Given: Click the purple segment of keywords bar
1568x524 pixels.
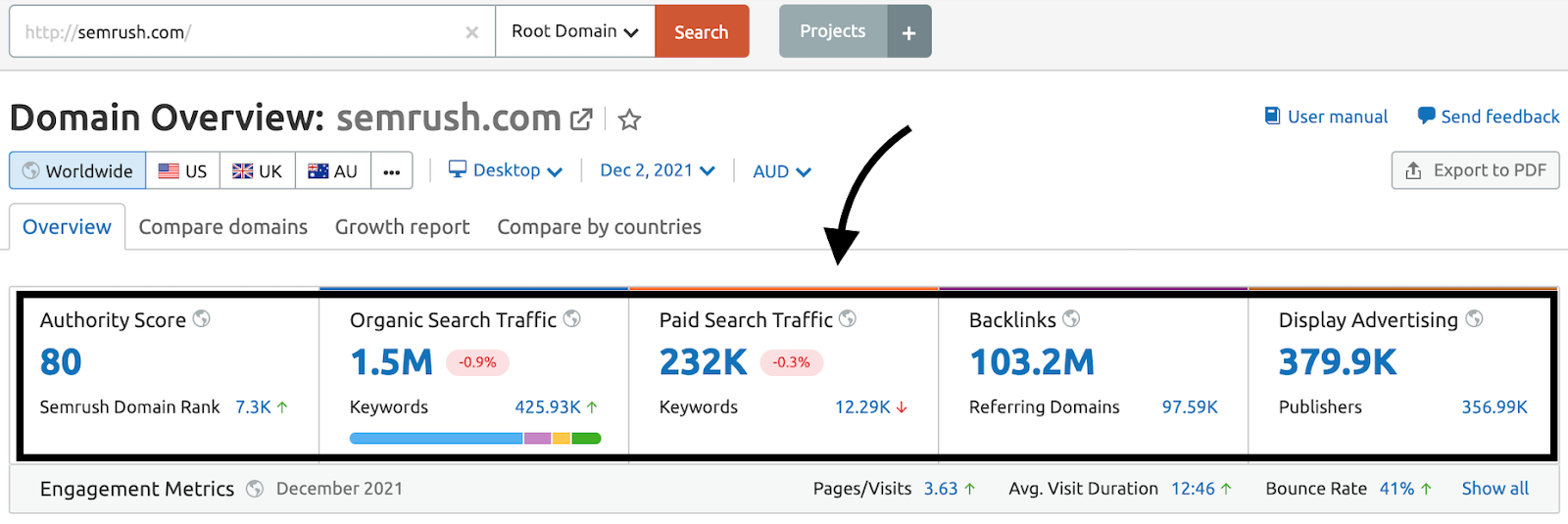Looking at the screenshot, I should pos(537,438).
